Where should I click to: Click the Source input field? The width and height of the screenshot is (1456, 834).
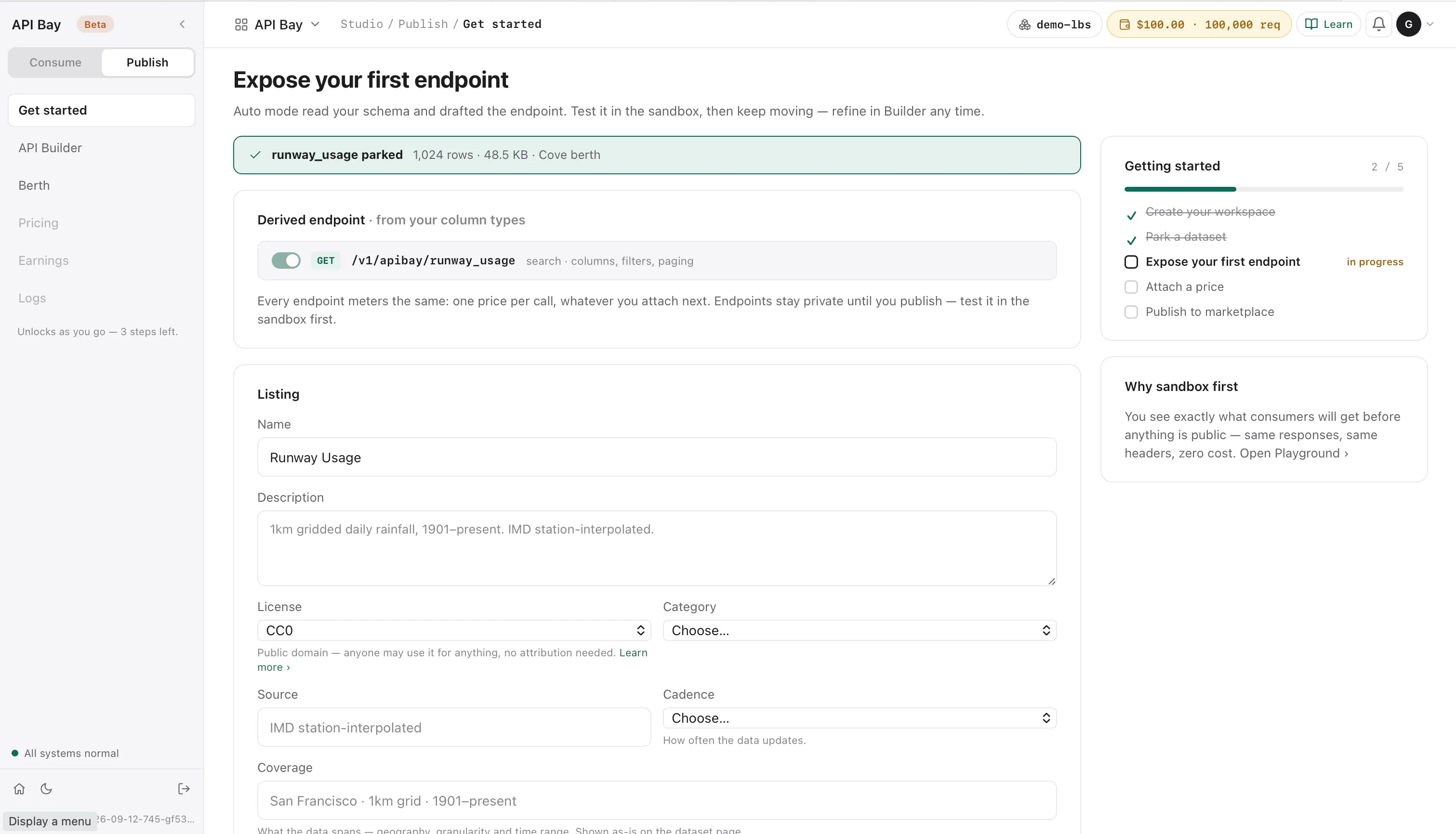pyautogui.click(x=454, y=728)
